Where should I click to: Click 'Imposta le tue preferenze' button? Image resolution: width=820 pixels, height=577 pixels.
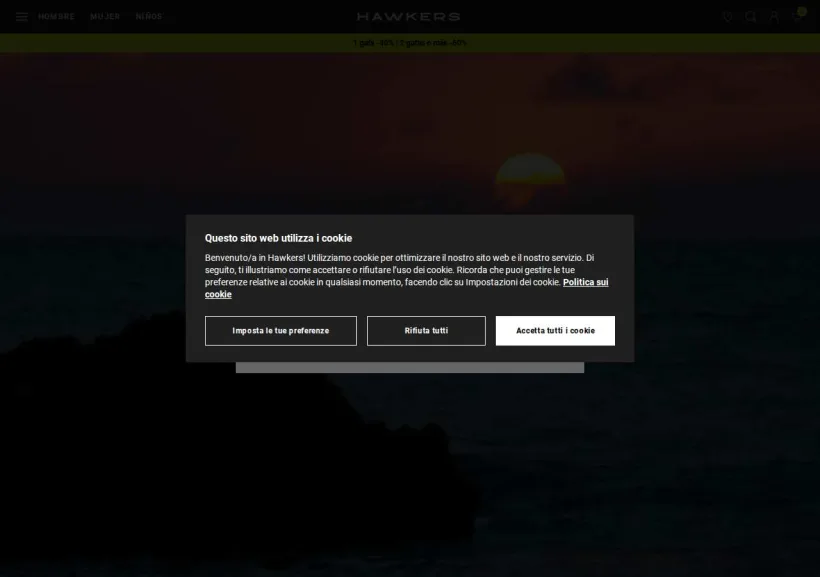click(281, 331)
